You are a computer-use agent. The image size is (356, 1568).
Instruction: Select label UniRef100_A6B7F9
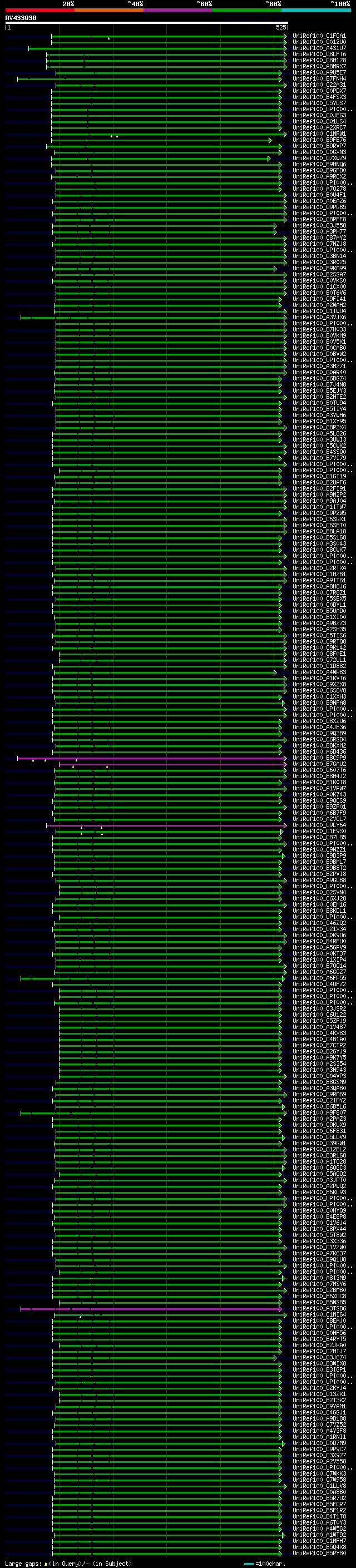point(319,813)
